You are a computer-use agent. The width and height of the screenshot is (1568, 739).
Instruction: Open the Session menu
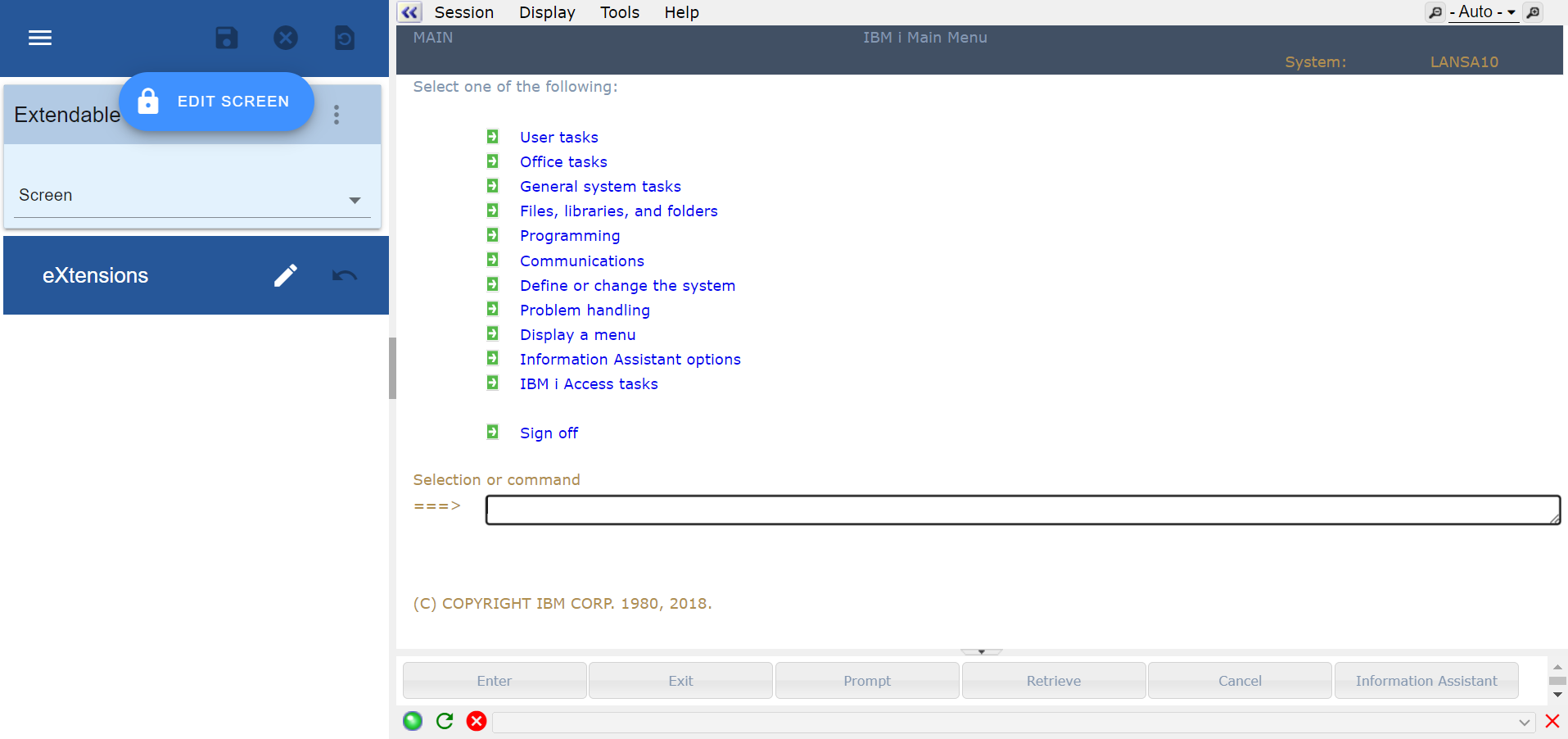click(x=463, y=12)
